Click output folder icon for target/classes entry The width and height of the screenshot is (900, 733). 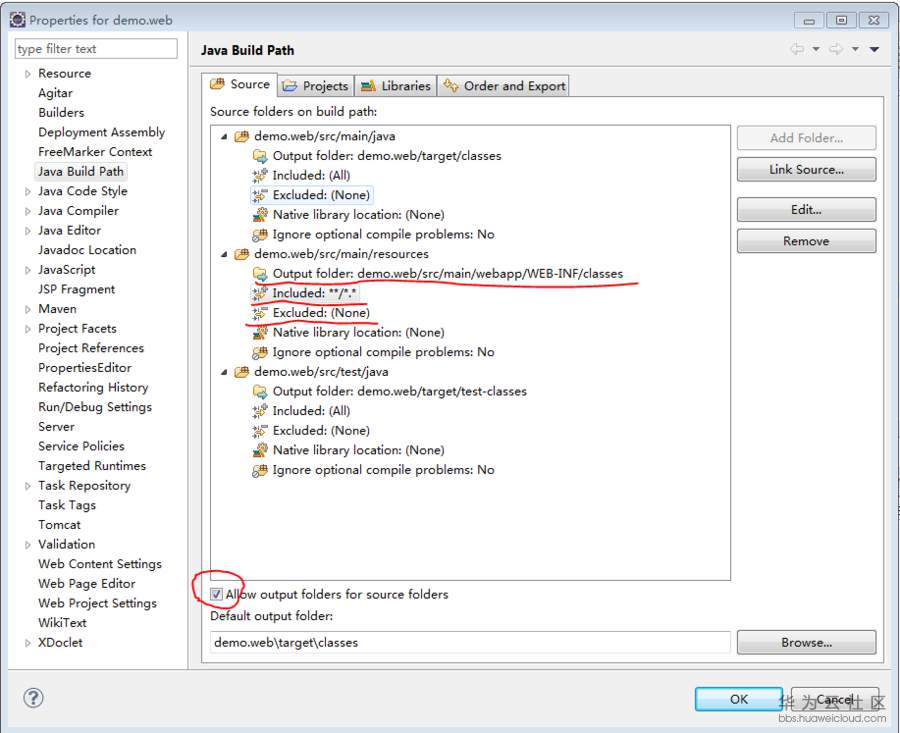pos(260,156)
